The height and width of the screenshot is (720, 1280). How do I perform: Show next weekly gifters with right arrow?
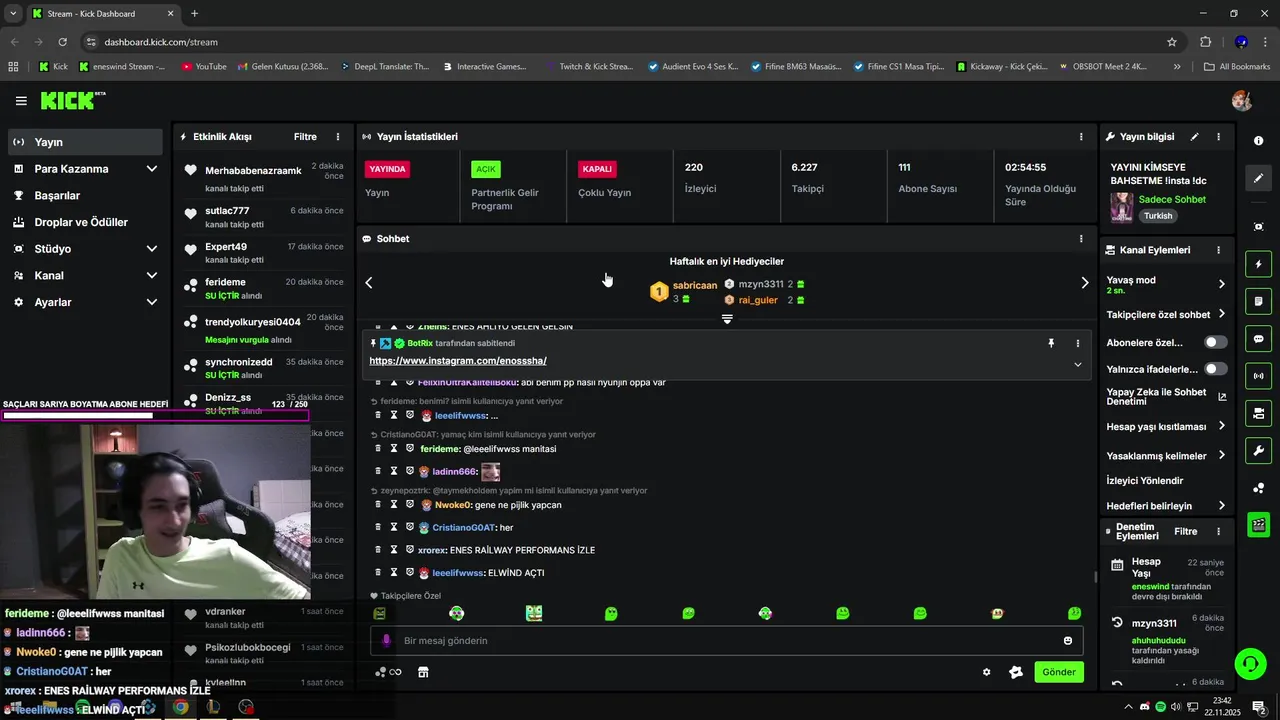(1085, 283)
